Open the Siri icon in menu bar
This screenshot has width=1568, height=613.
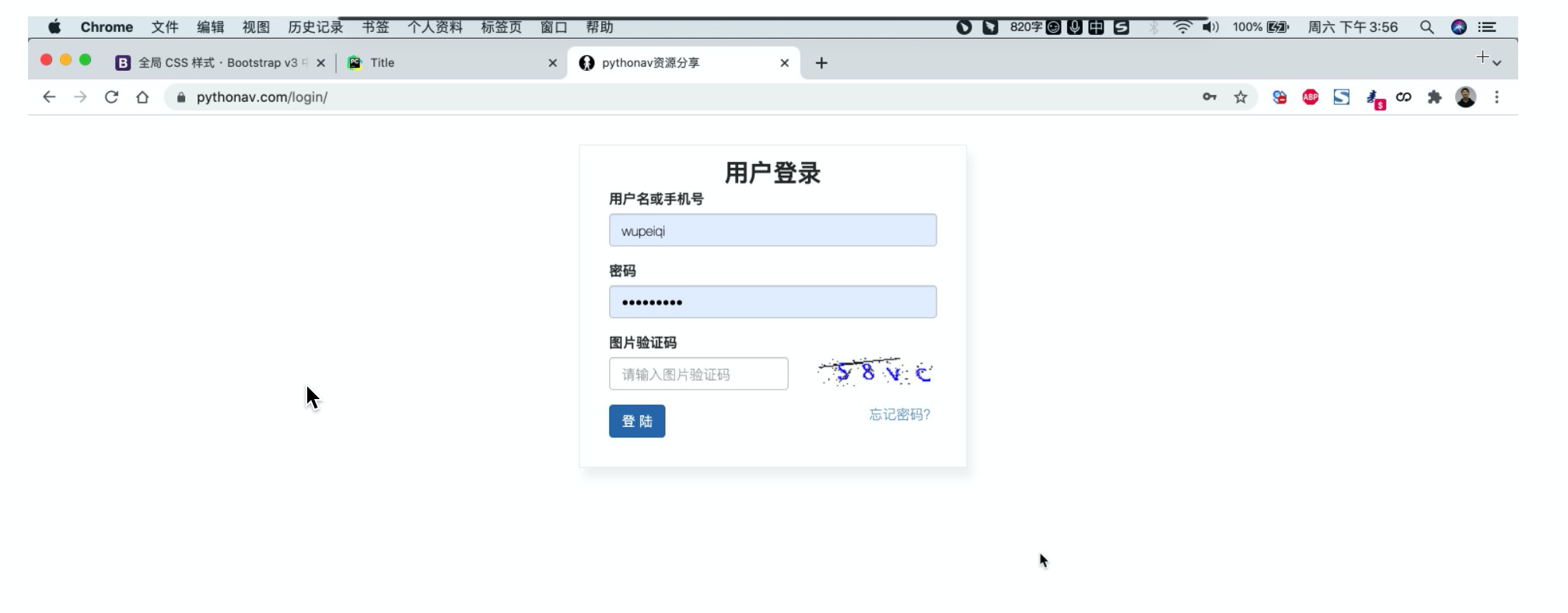pos(1459,27)
